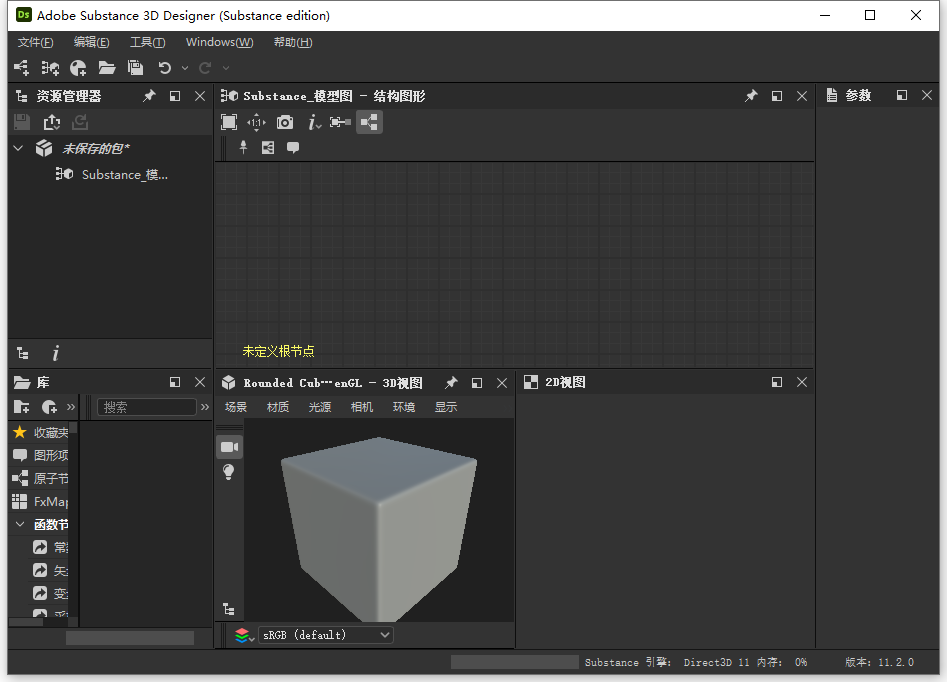Click the new Substance graph icon
This screenshot has width=947, height=682.
click(21, 68)
